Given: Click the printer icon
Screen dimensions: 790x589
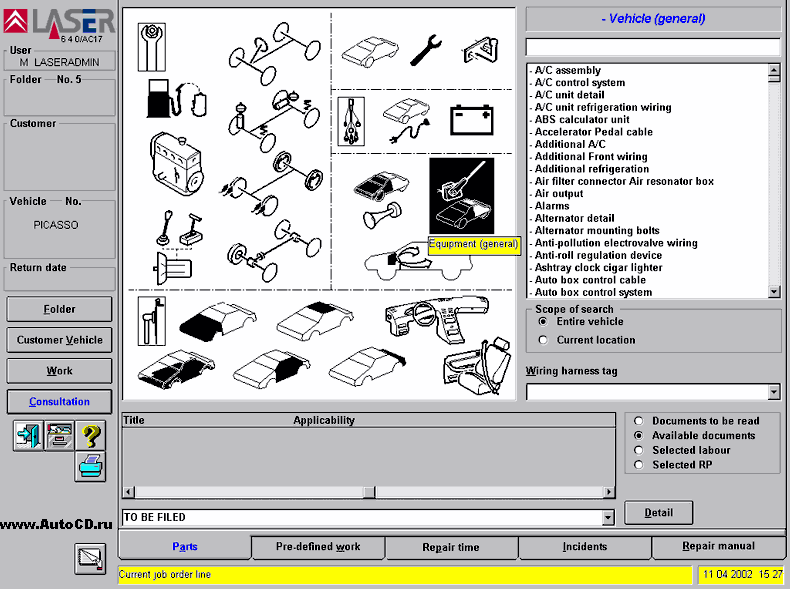Looking at the screenshot, I should coord(90,466).
